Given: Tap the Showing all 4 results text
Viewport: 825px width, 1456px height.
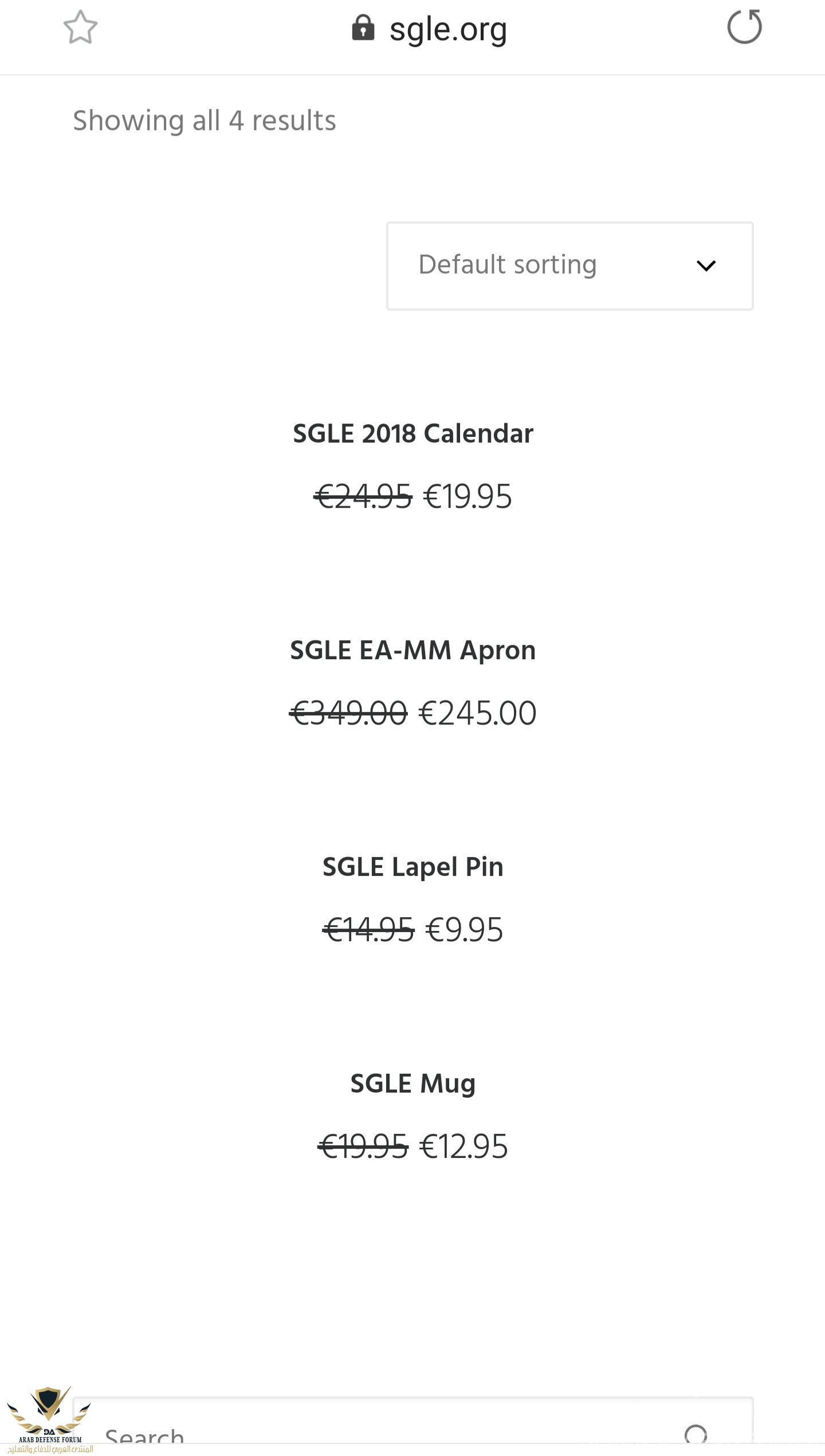Looking at the screenshot, I should pos(205,121).
